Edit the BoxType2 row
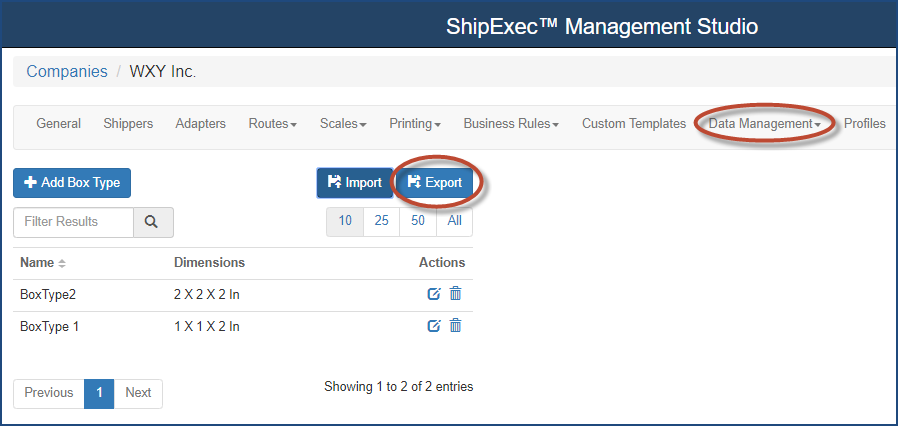The image size is (898, 426). click(x=434, y=293)
